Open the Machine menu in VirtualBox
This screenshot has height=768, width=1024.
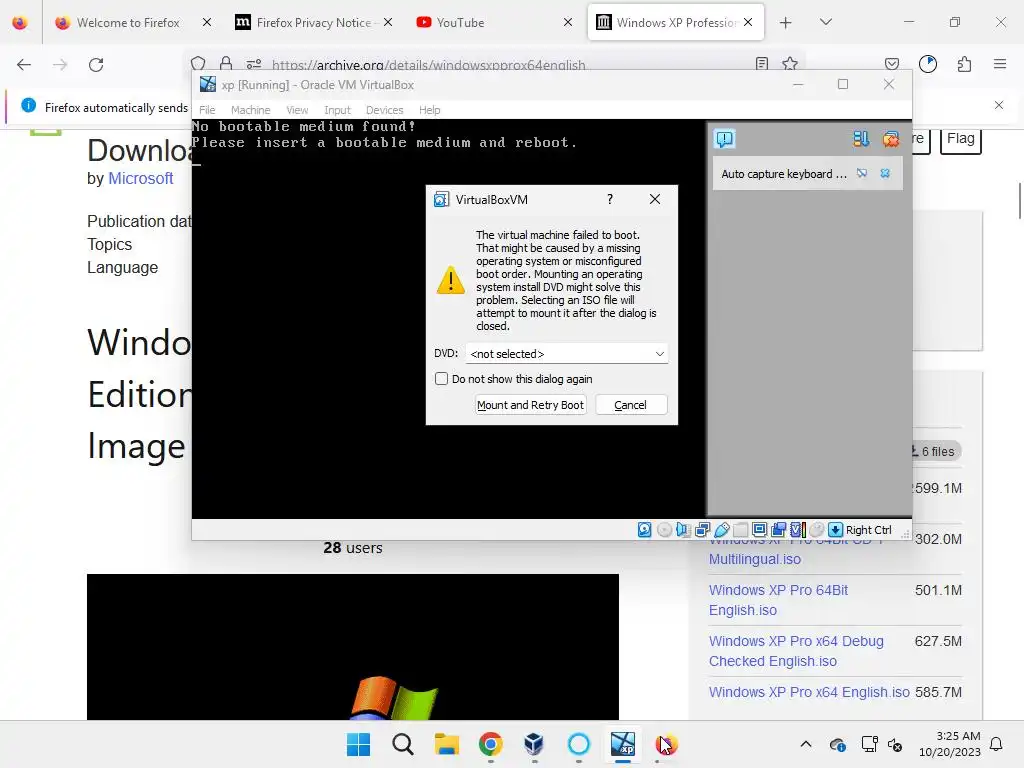click(x=251, y=110)
